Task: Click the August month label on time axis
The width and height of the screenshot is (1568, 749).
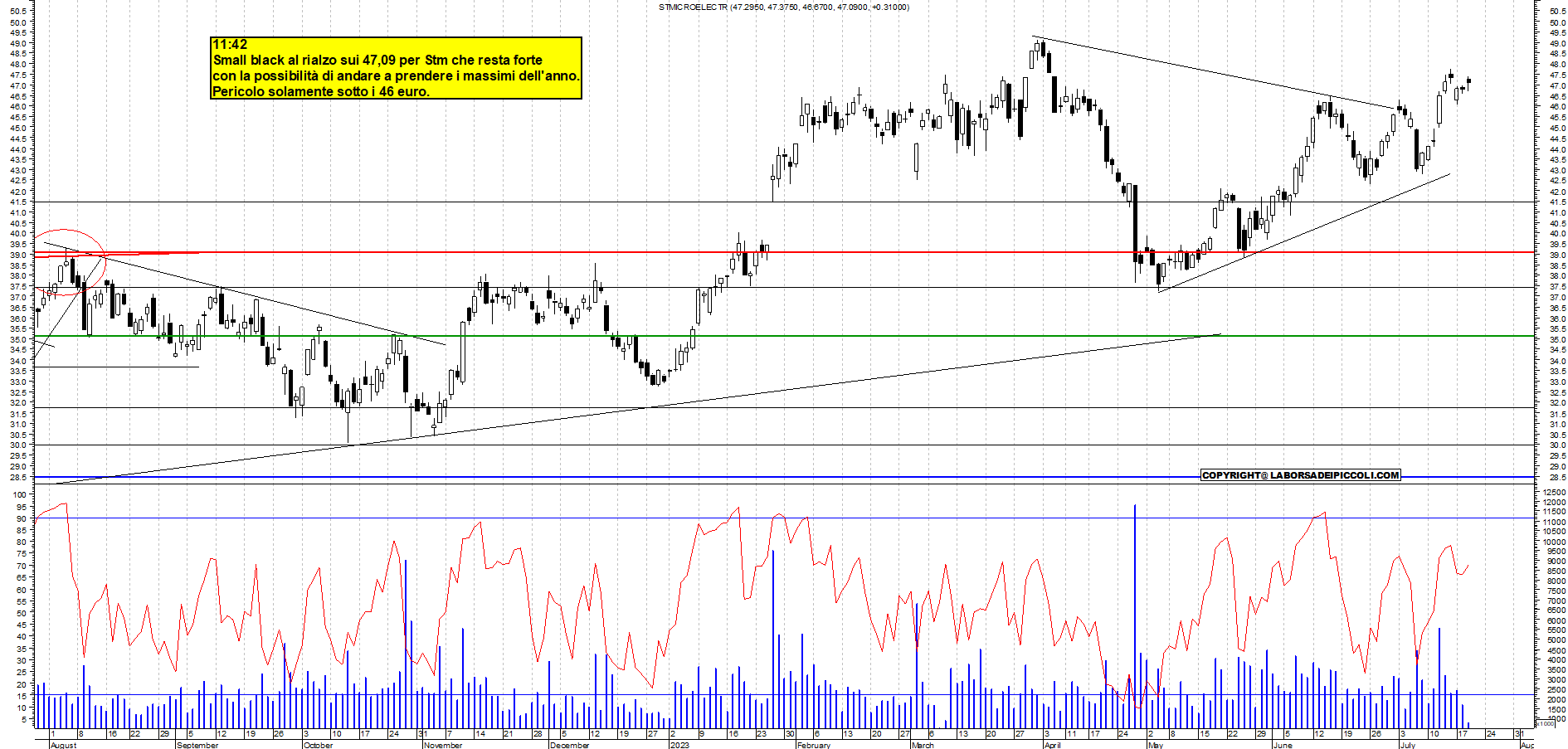Action: tap(63, 745)
